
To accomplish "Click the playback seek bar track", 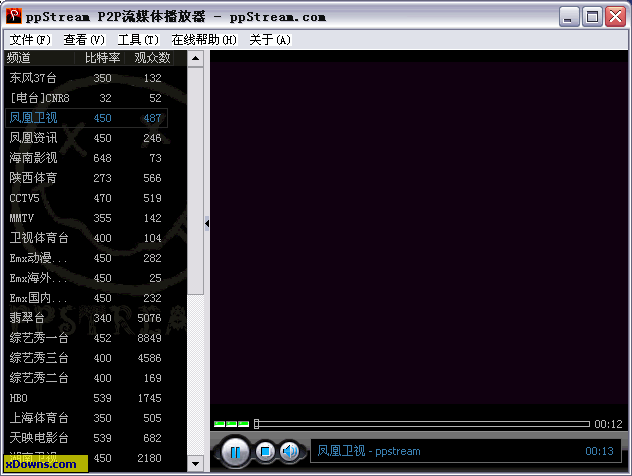I will (x=422, y=424).
